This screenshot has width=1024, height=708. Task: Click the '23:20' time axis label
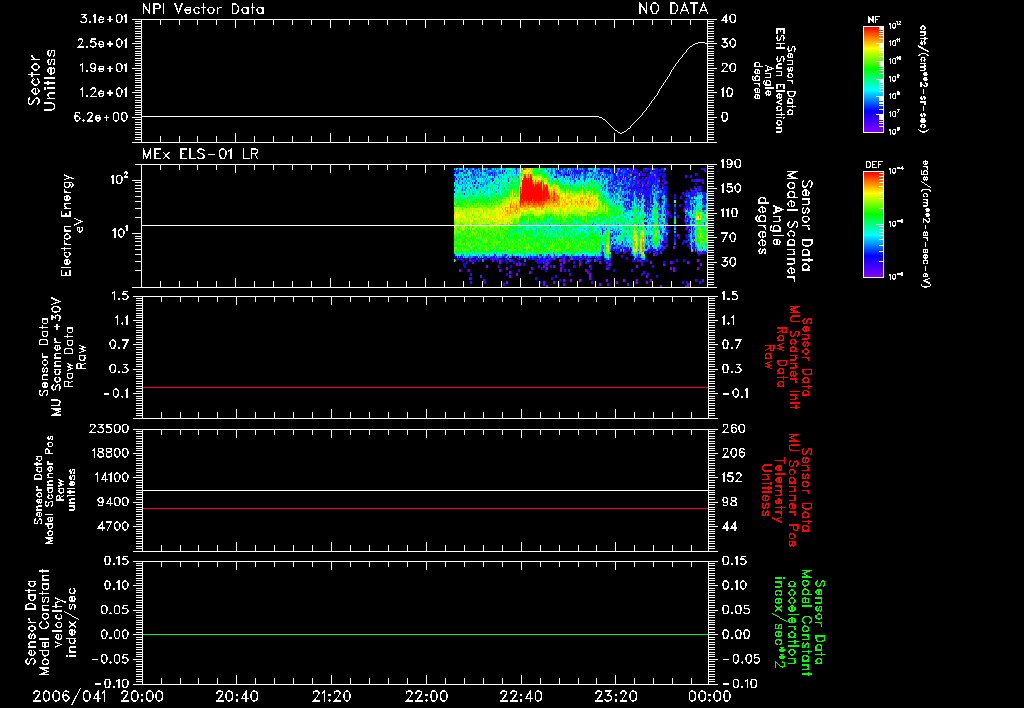[615, 696]
